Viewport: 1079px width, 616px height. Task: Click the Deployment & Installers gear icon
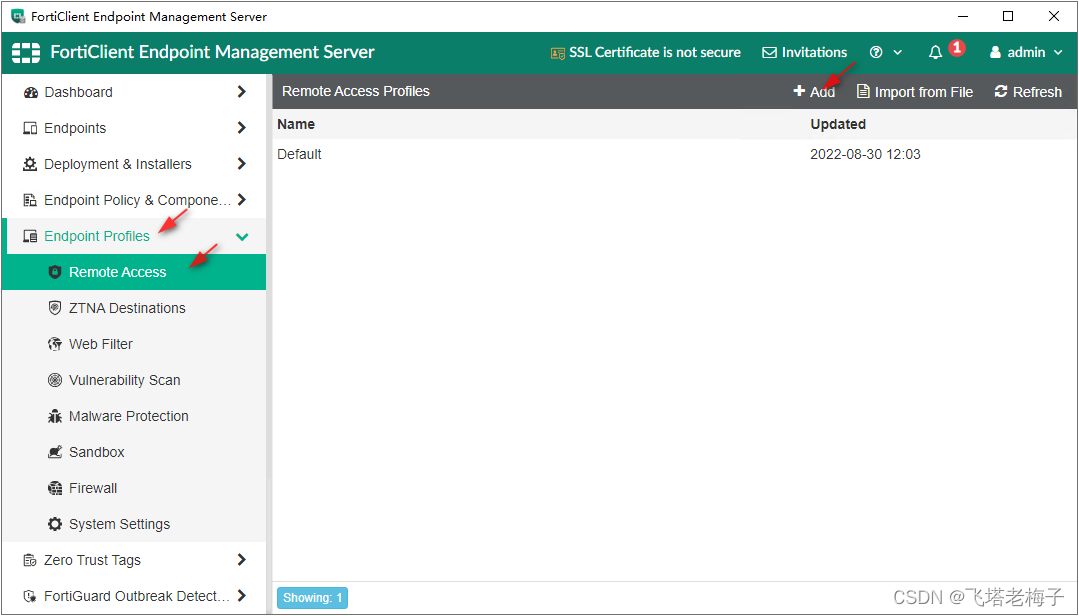tap(30, 164)
